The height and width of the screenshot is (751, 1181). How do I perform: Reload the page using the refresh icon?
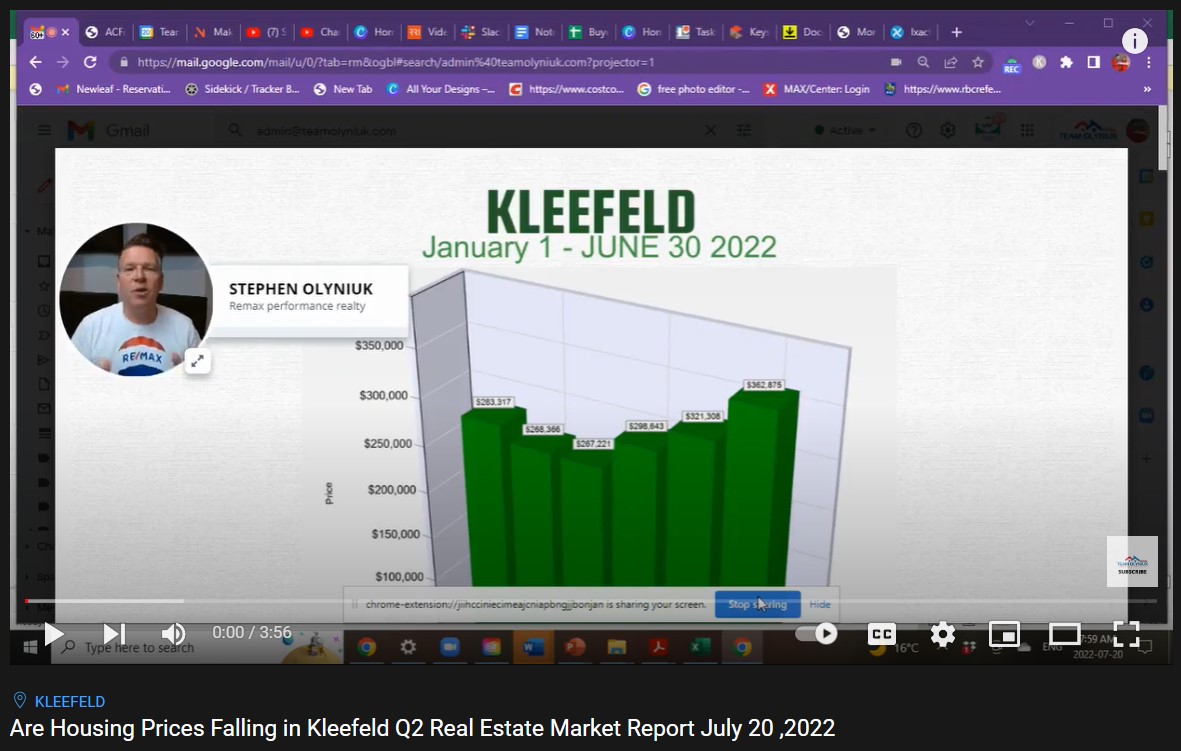click(90, 62)
